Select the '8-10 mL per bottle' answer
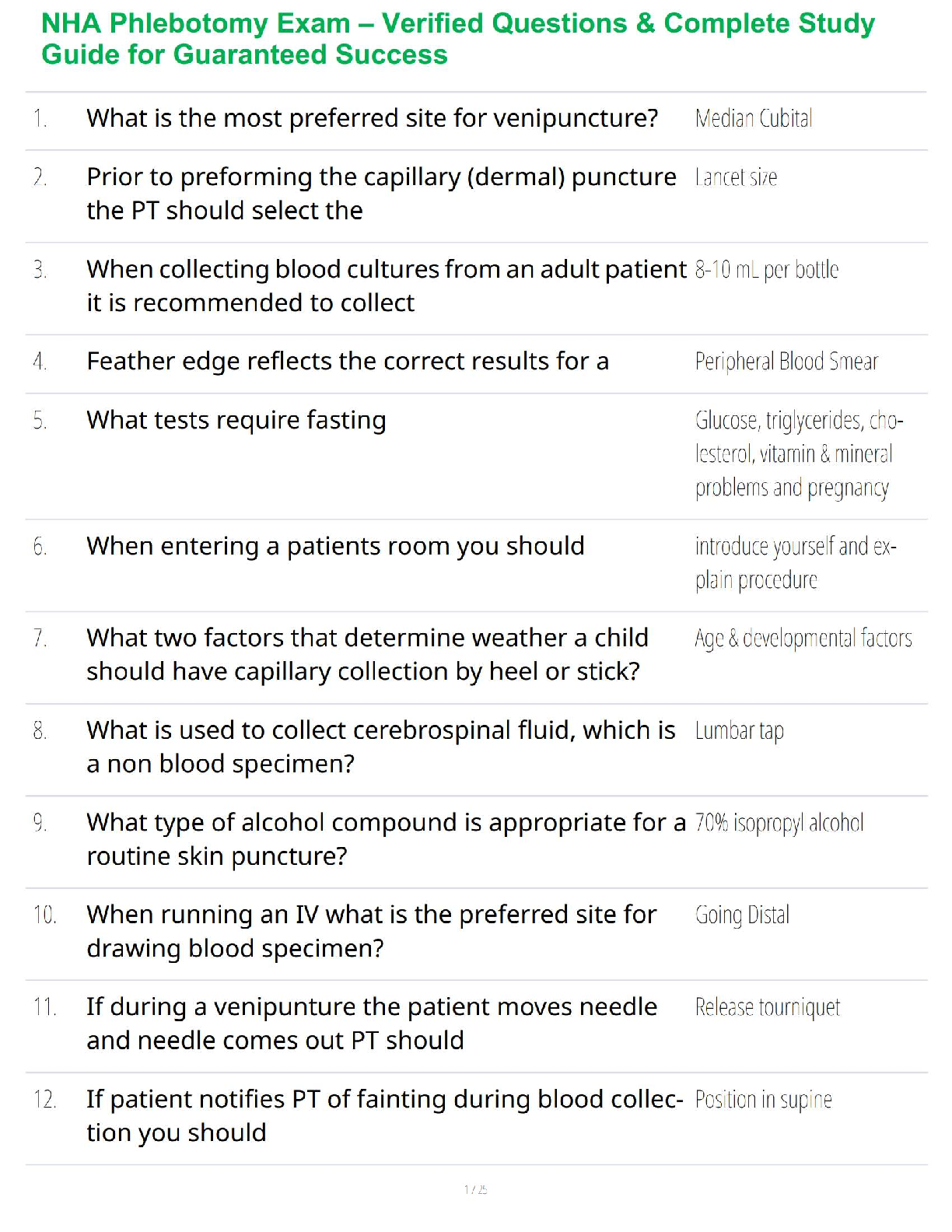952x1232 pixels. pos(766,270)
